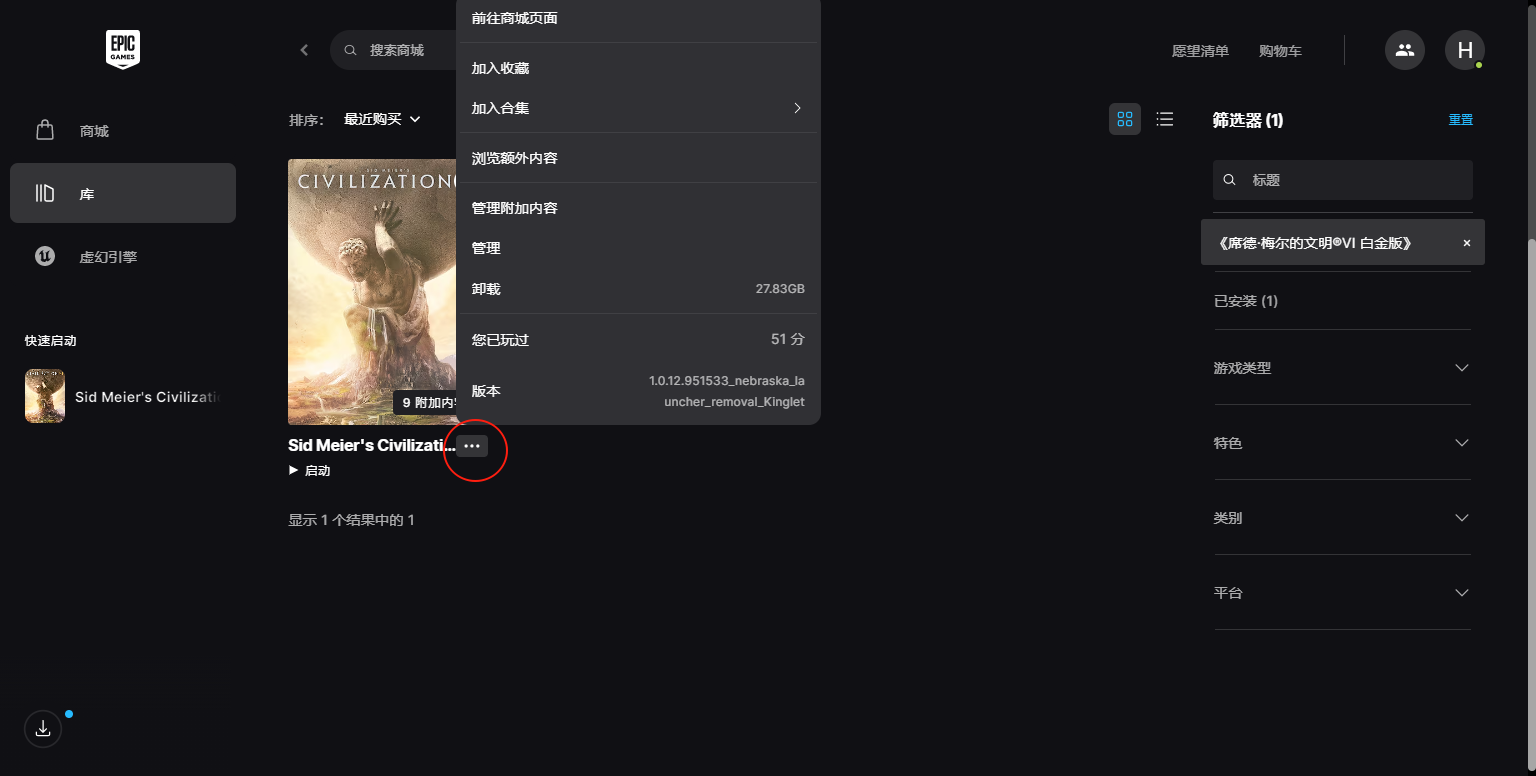Expand the 特色 filter section
The height and width of the screenshot is (776, 1536).
1342,443
